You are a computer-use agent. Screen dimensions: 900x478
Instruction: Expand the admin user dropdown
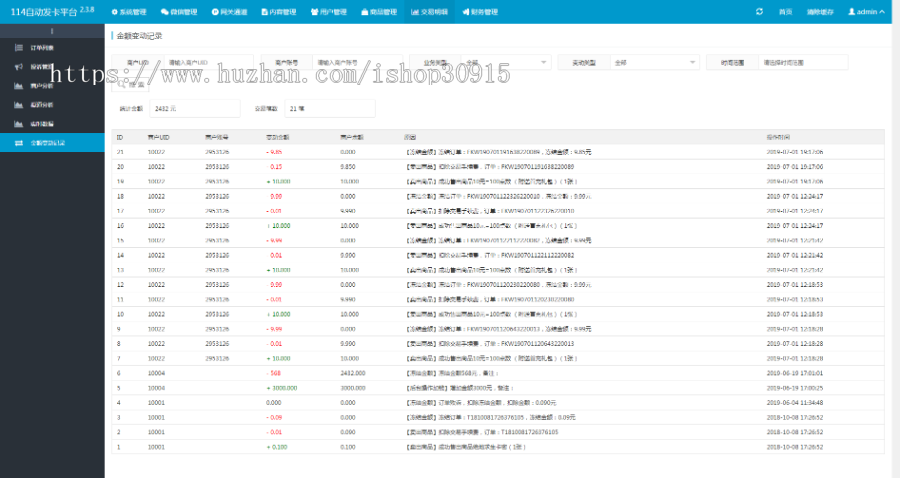point(866,12)
